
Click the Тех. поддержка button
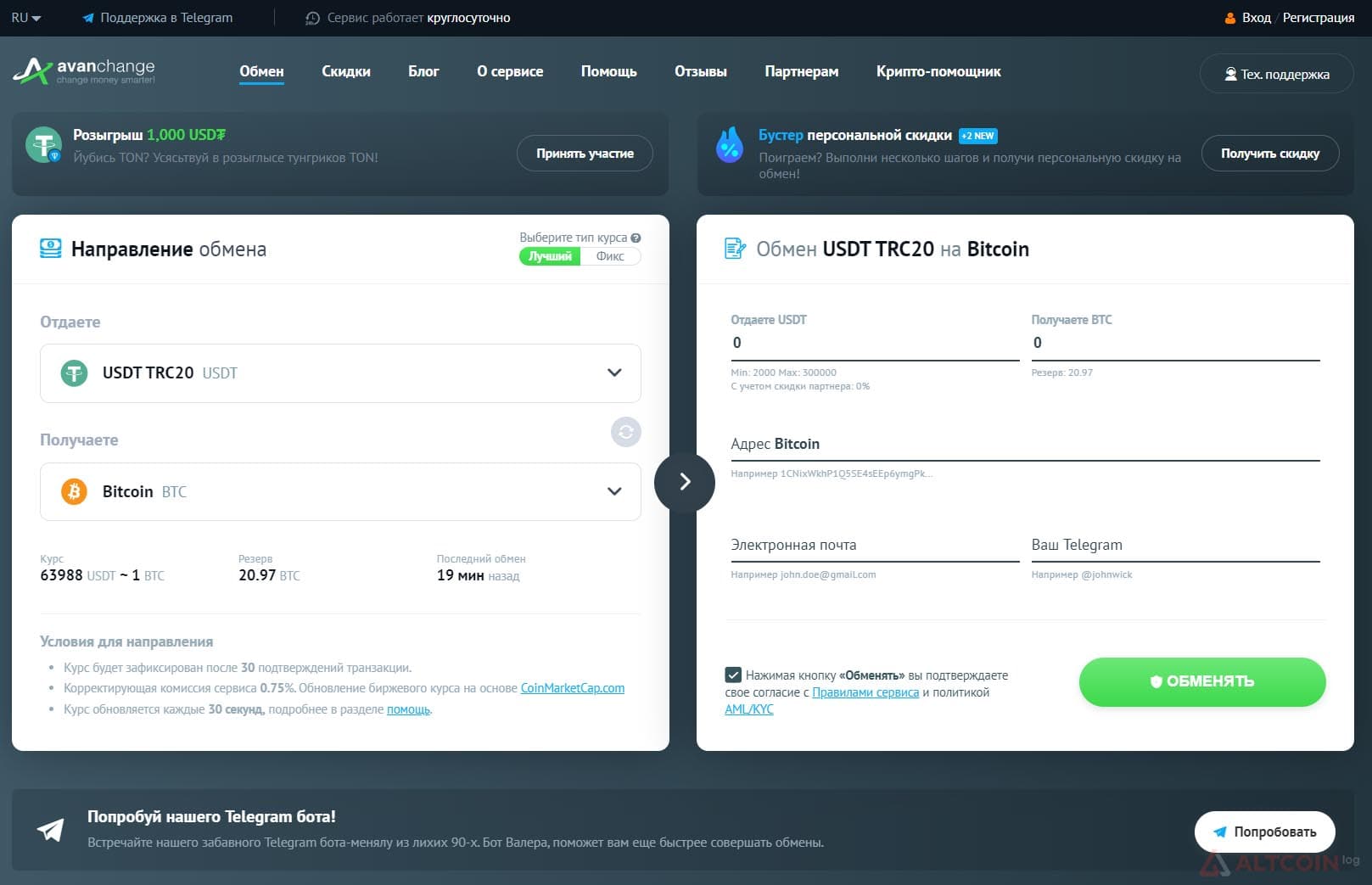(1277, 74)
